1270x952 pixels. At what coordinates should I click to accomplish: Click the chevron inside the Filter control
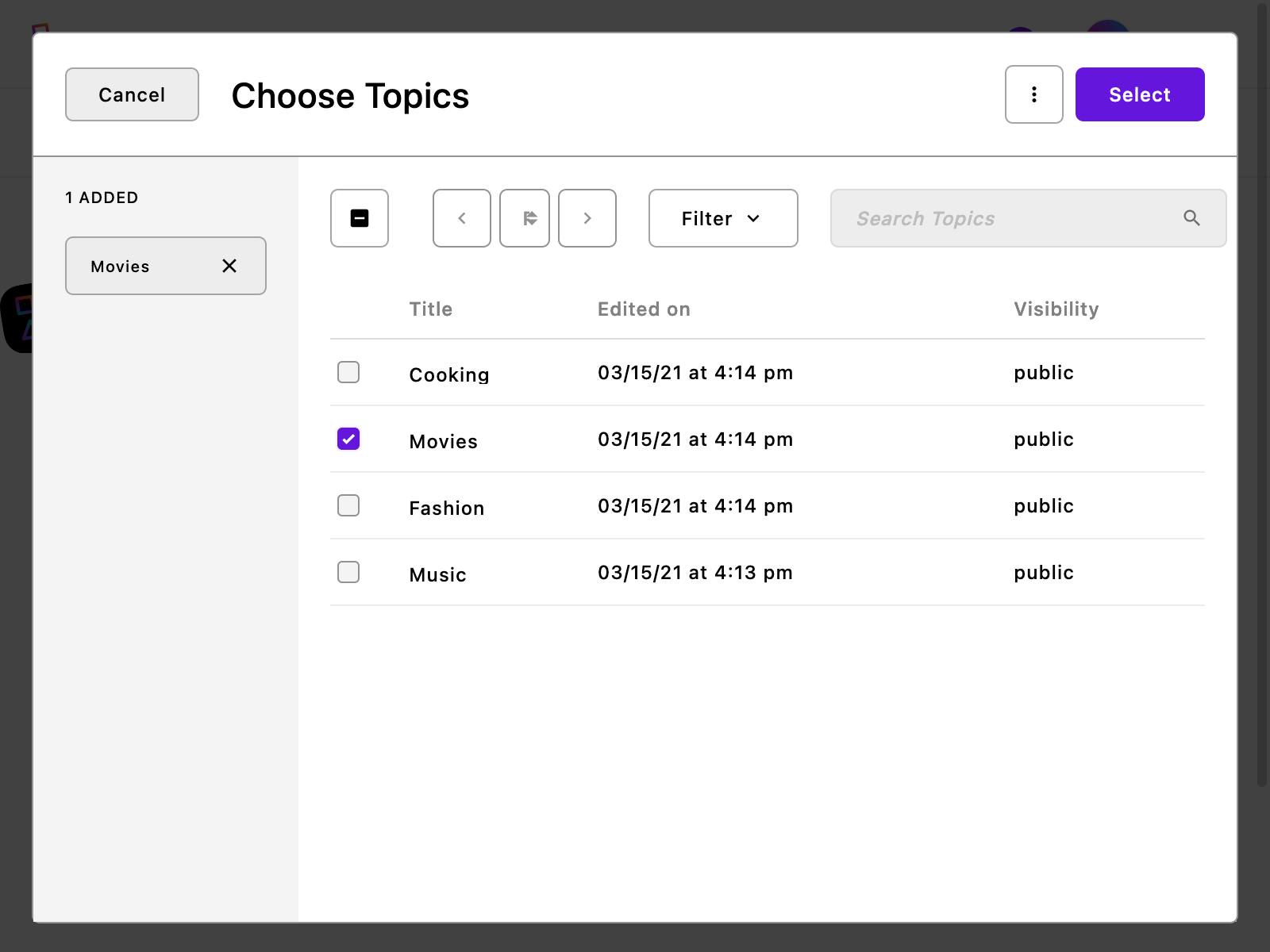754,218
